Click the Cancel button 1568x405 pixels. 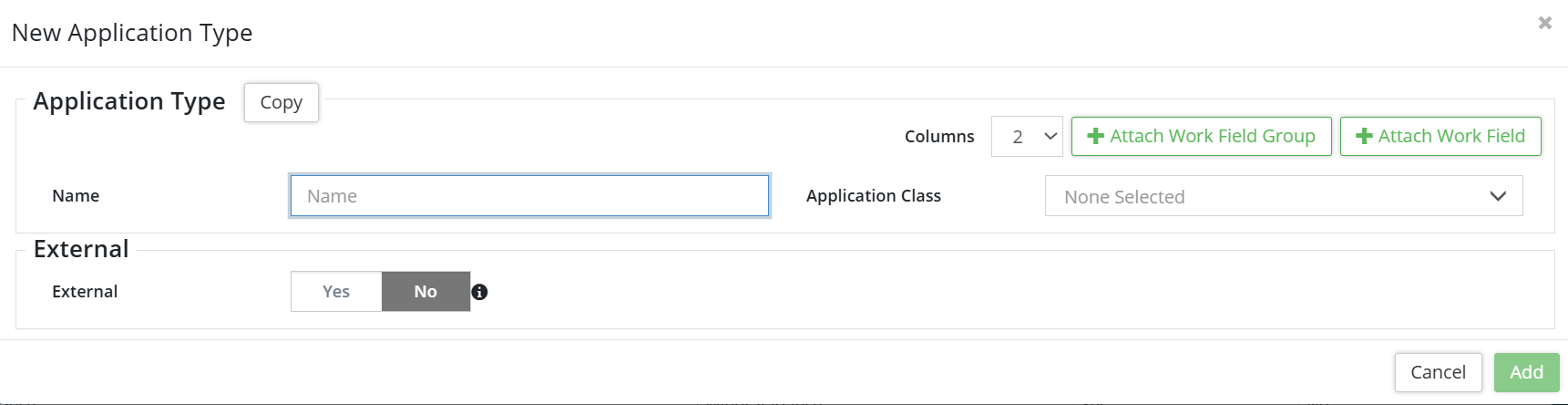(x=1438, y=372)
